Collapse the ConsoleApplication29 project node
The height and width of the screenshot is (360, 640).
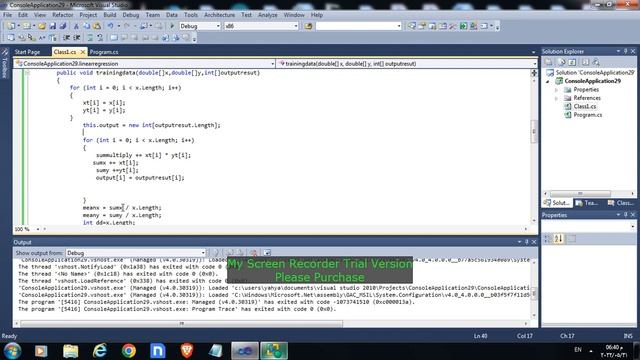point(548,81)
